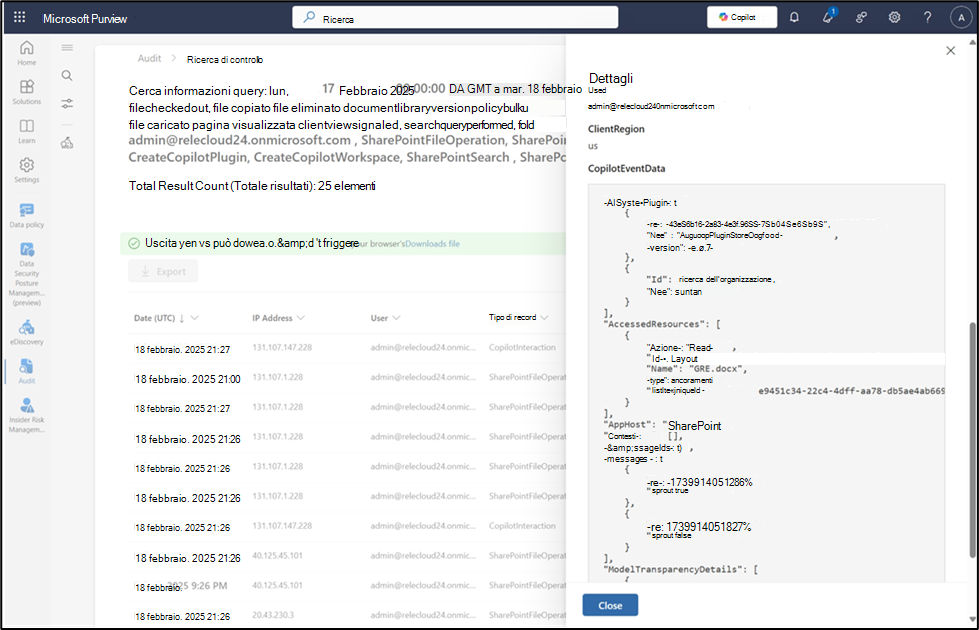
Task: Open Data policy solution
Action: (27, 215)
